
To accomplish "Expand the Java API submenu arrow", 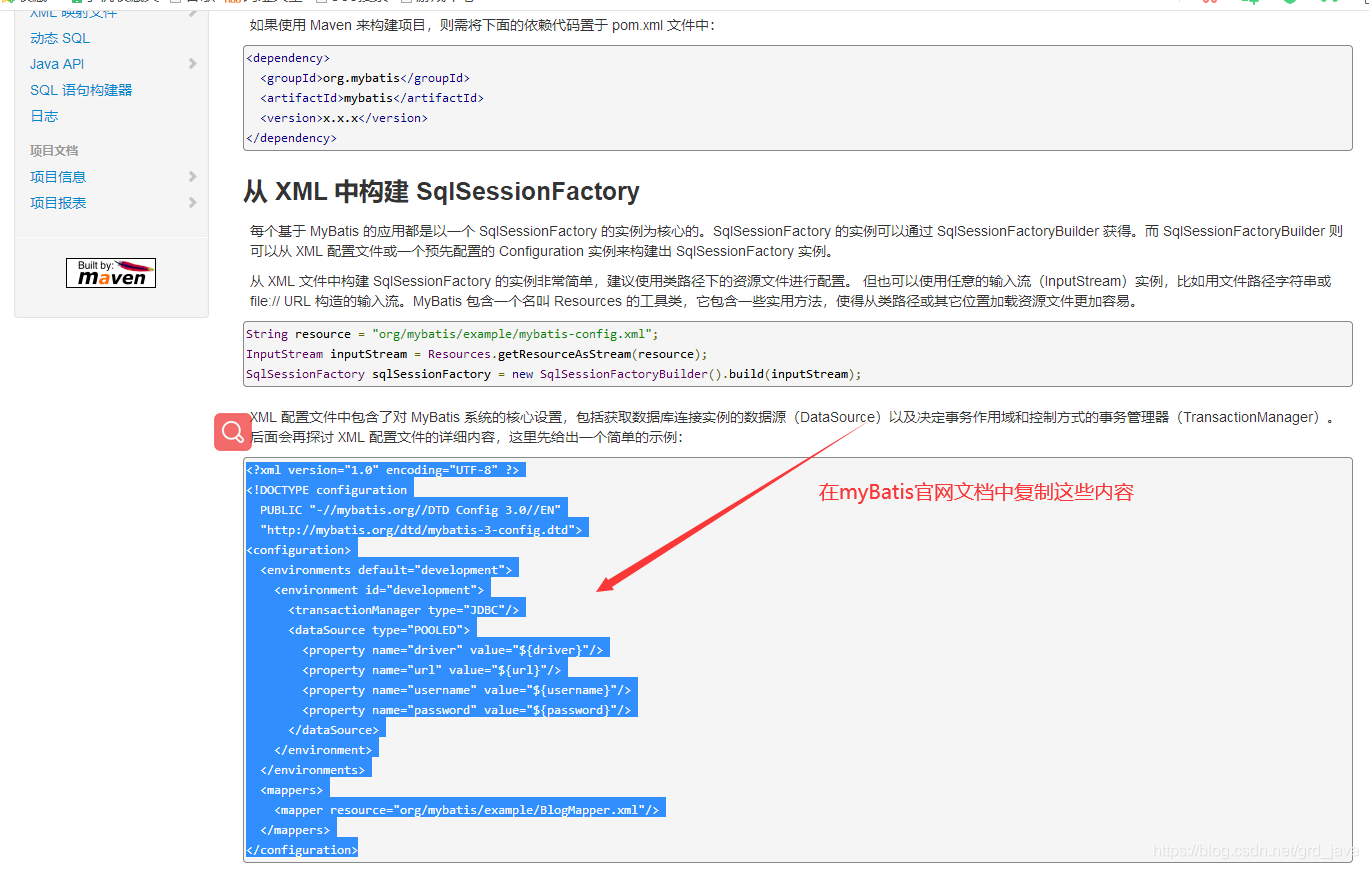I will click(192, 64).
